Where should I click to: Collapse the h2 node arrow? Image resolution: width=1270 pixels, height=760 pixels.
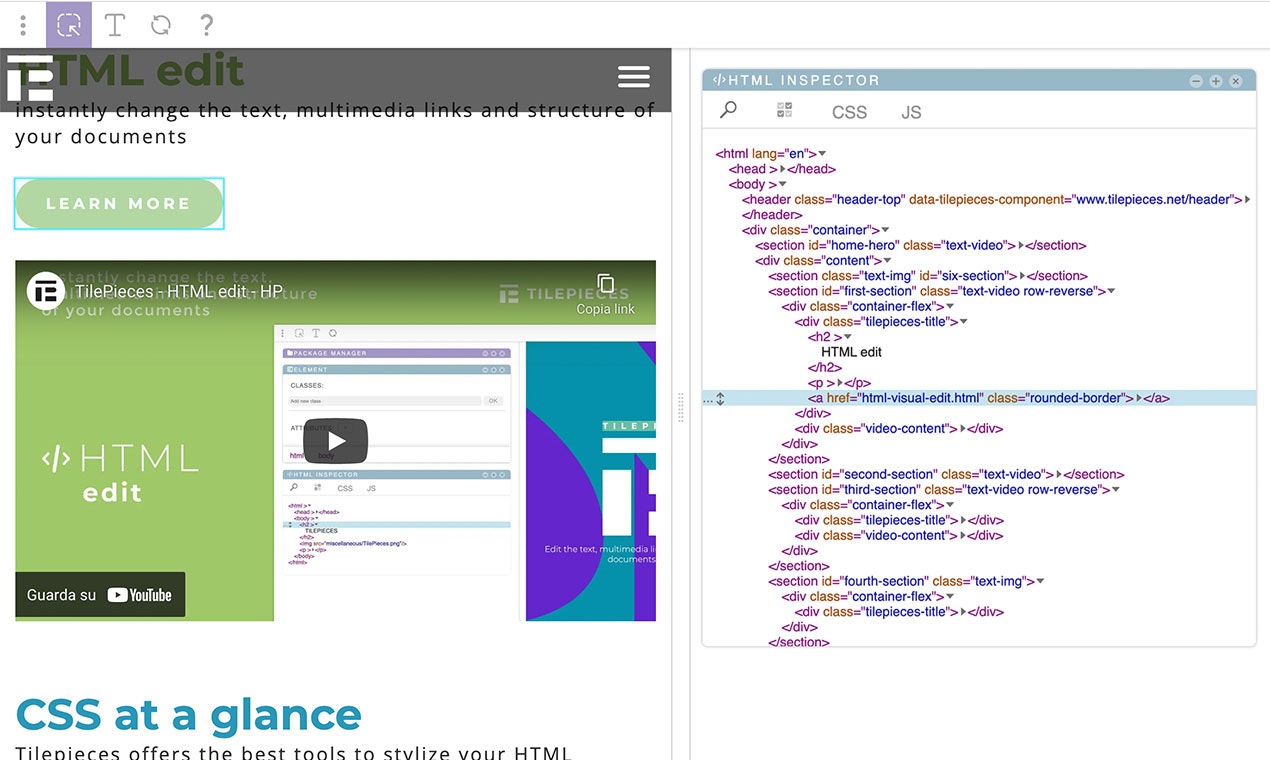848,337
